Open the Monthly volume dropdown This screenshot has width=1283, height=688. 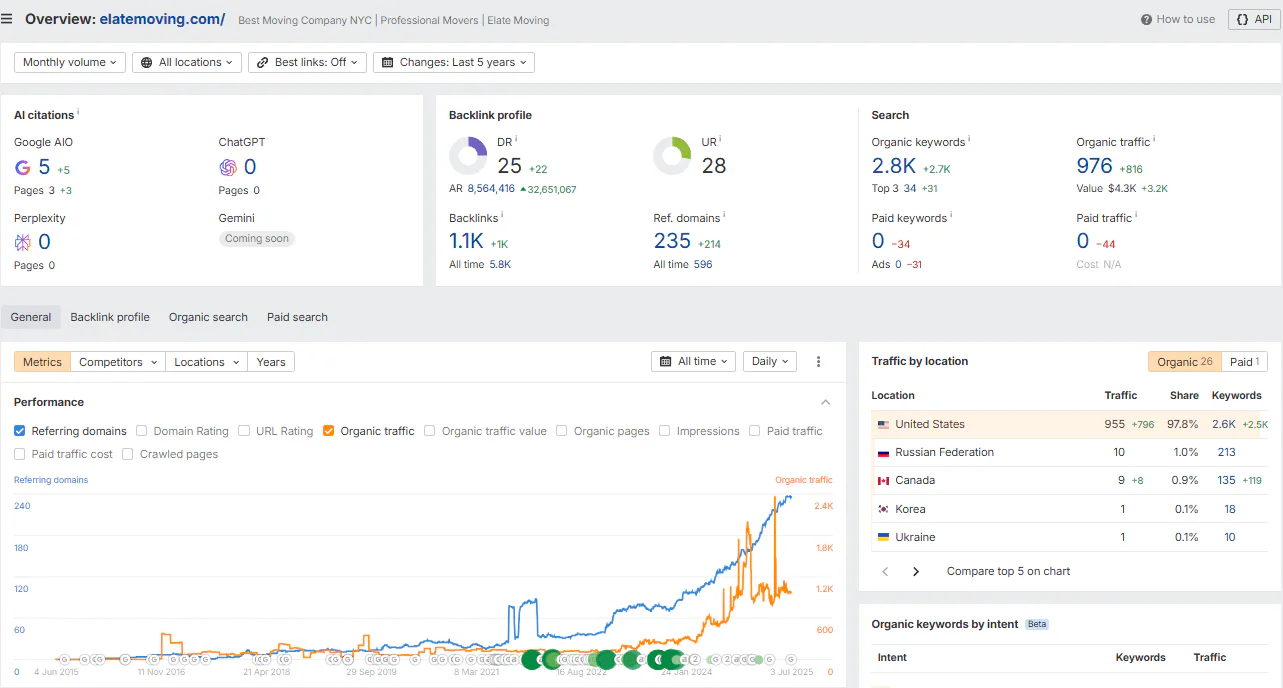(x=70, y=62)
